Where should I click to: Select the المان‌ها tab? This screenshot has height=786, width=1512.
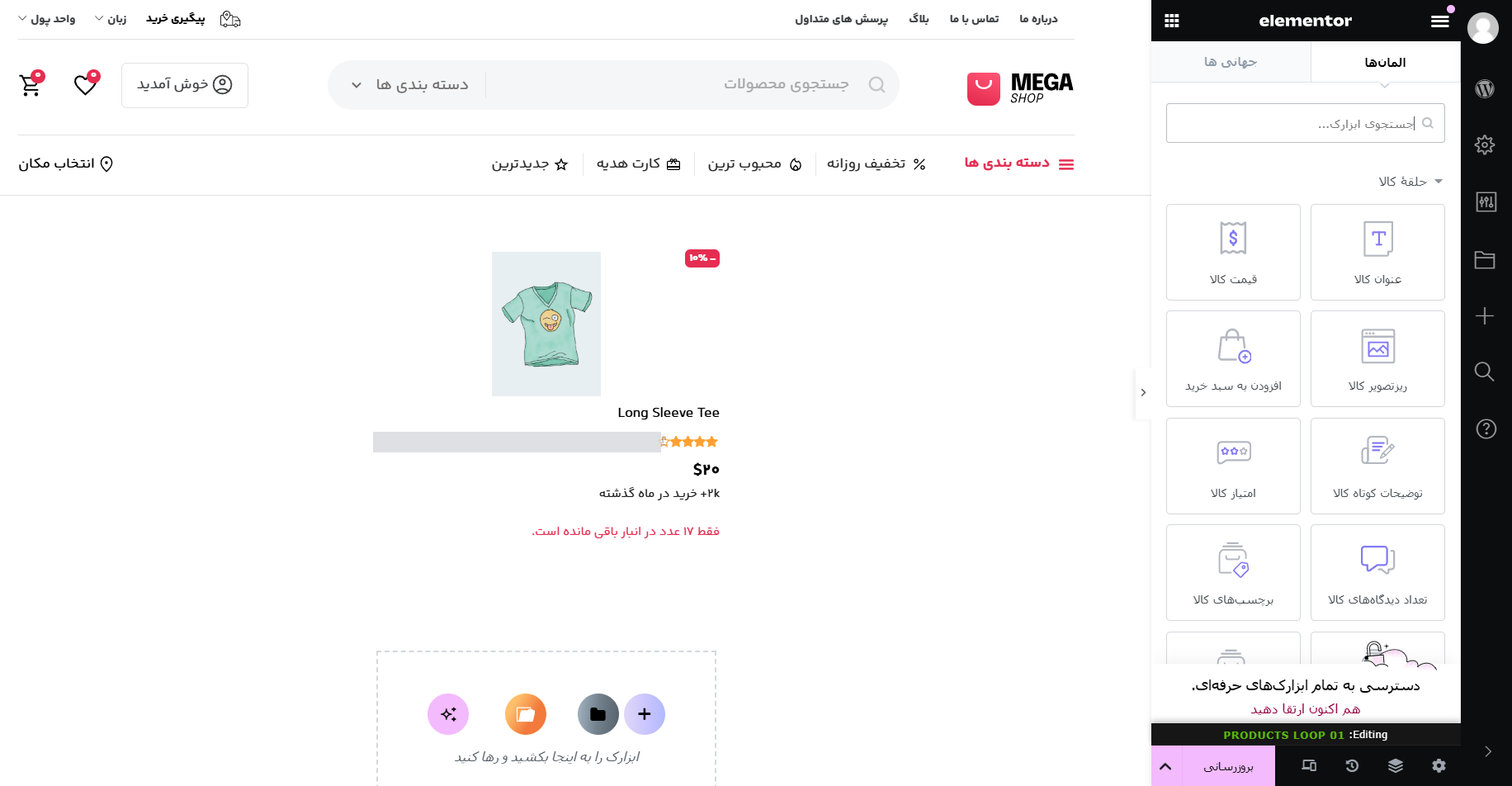pos(1385,62)
